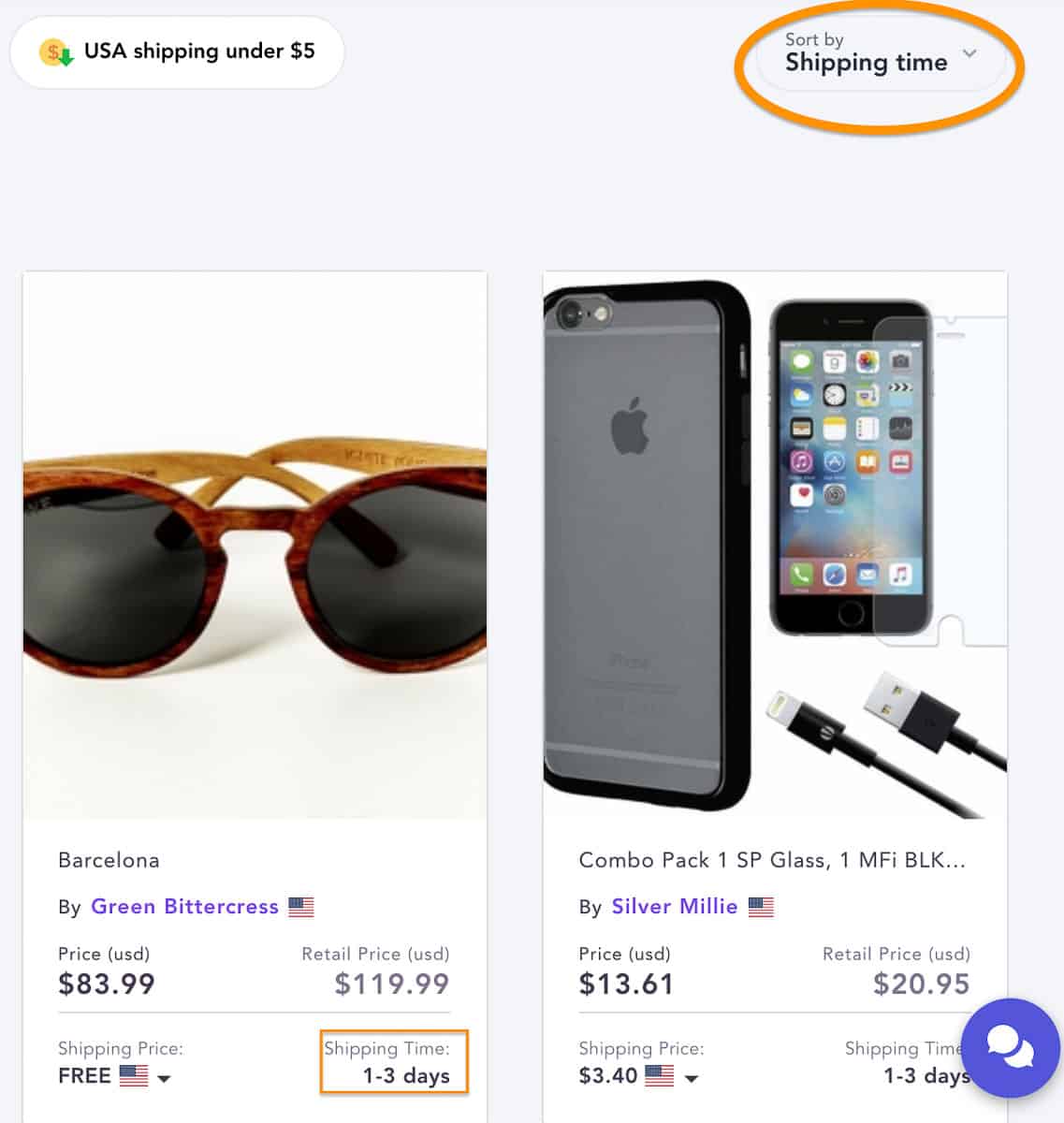Click the US flag beside Silver Millie
1064x1123 pixels.
tap(763, 906)
